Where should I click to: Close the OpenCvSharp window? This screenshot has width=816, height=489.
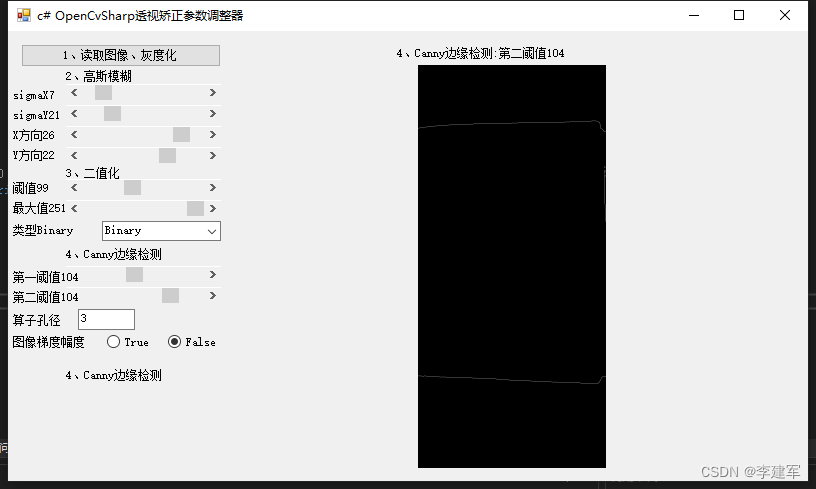[x=785, y=16]
